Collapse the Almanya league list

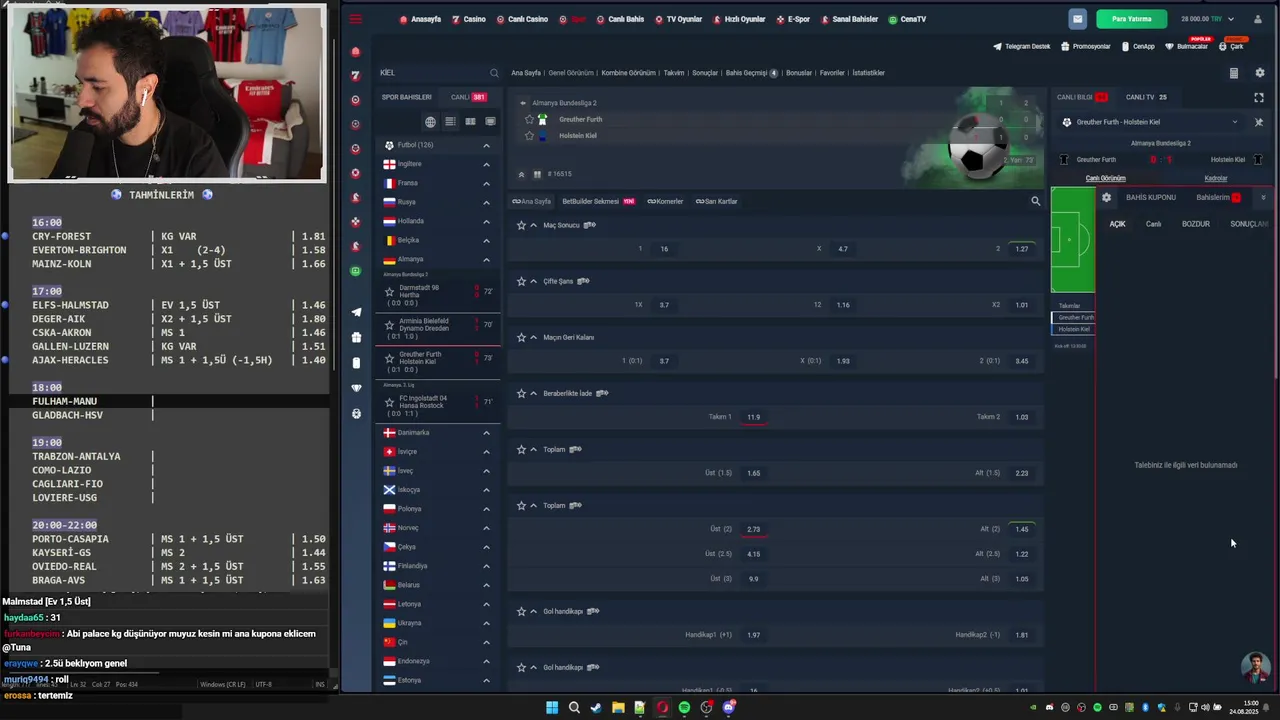(486, 259)
